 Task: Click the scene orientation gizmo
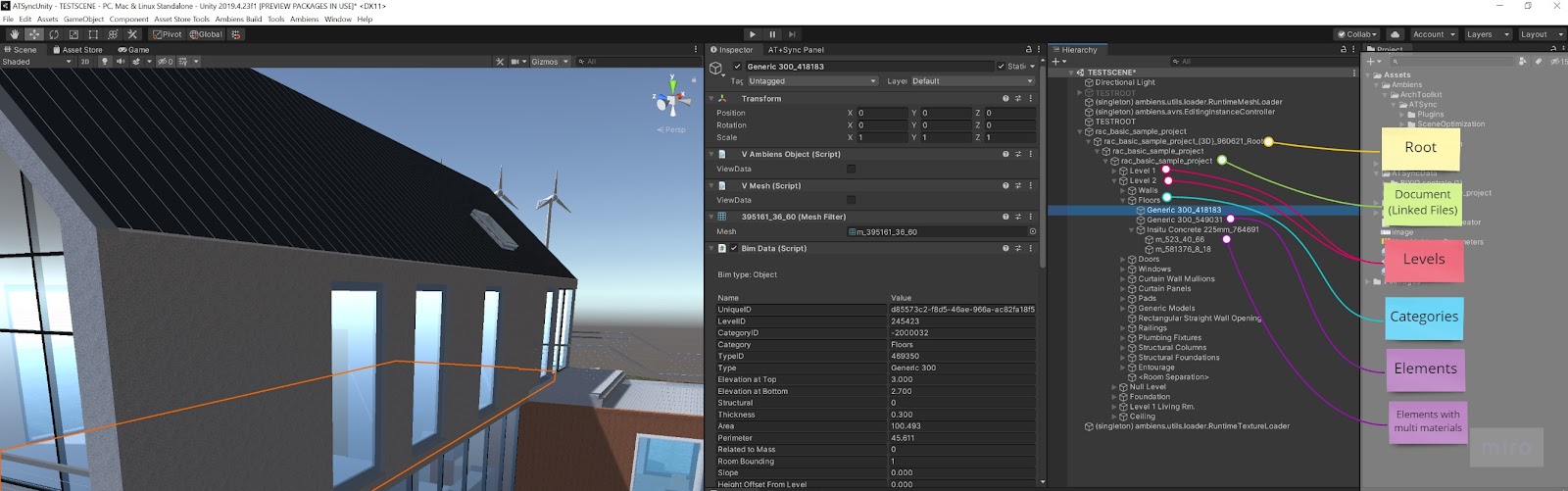coord(672,99)
